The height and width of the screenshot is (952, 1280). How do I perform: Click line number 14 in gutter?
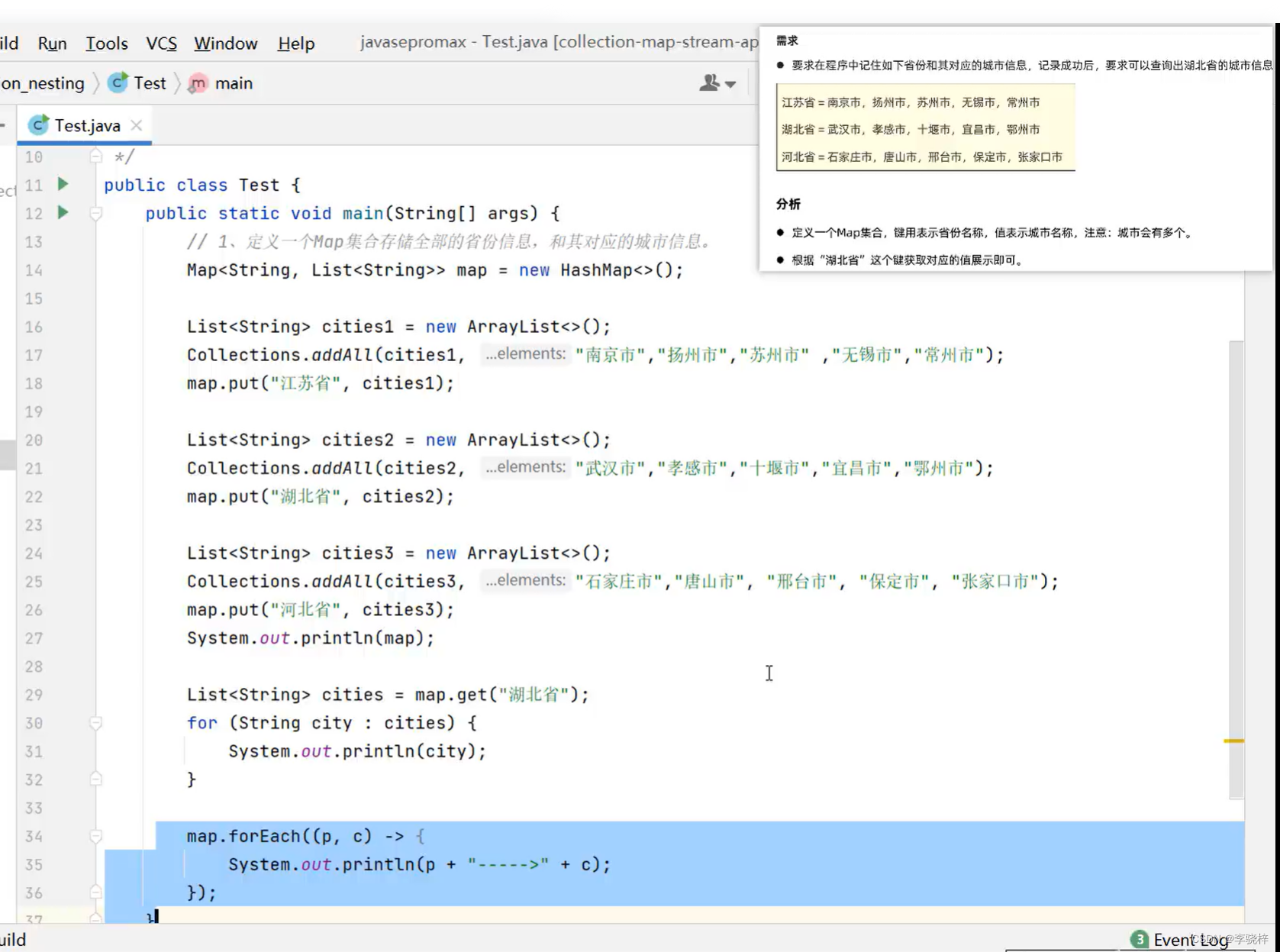tap(34, 270)
